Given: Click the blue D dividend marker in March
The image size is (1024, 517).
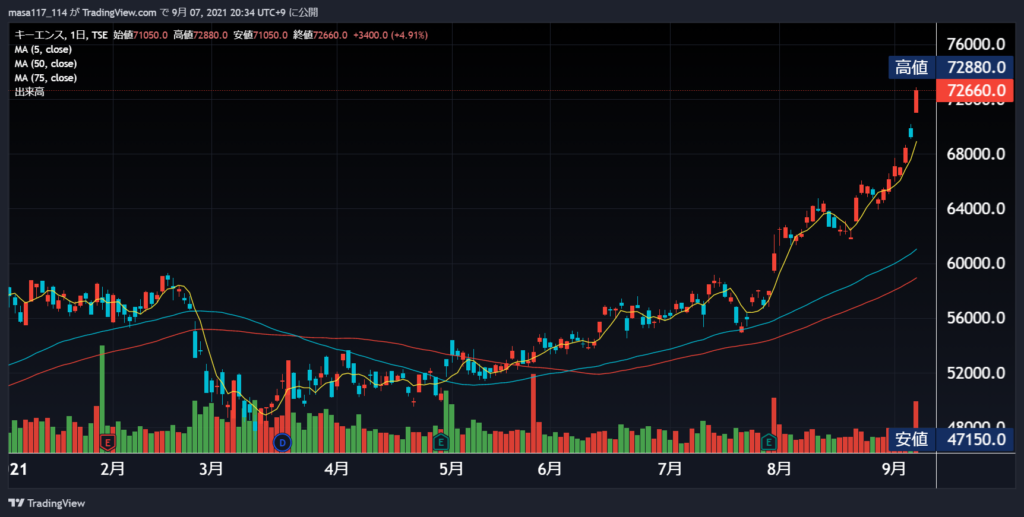Looking at the screenshot, I should tap(282, 443).
